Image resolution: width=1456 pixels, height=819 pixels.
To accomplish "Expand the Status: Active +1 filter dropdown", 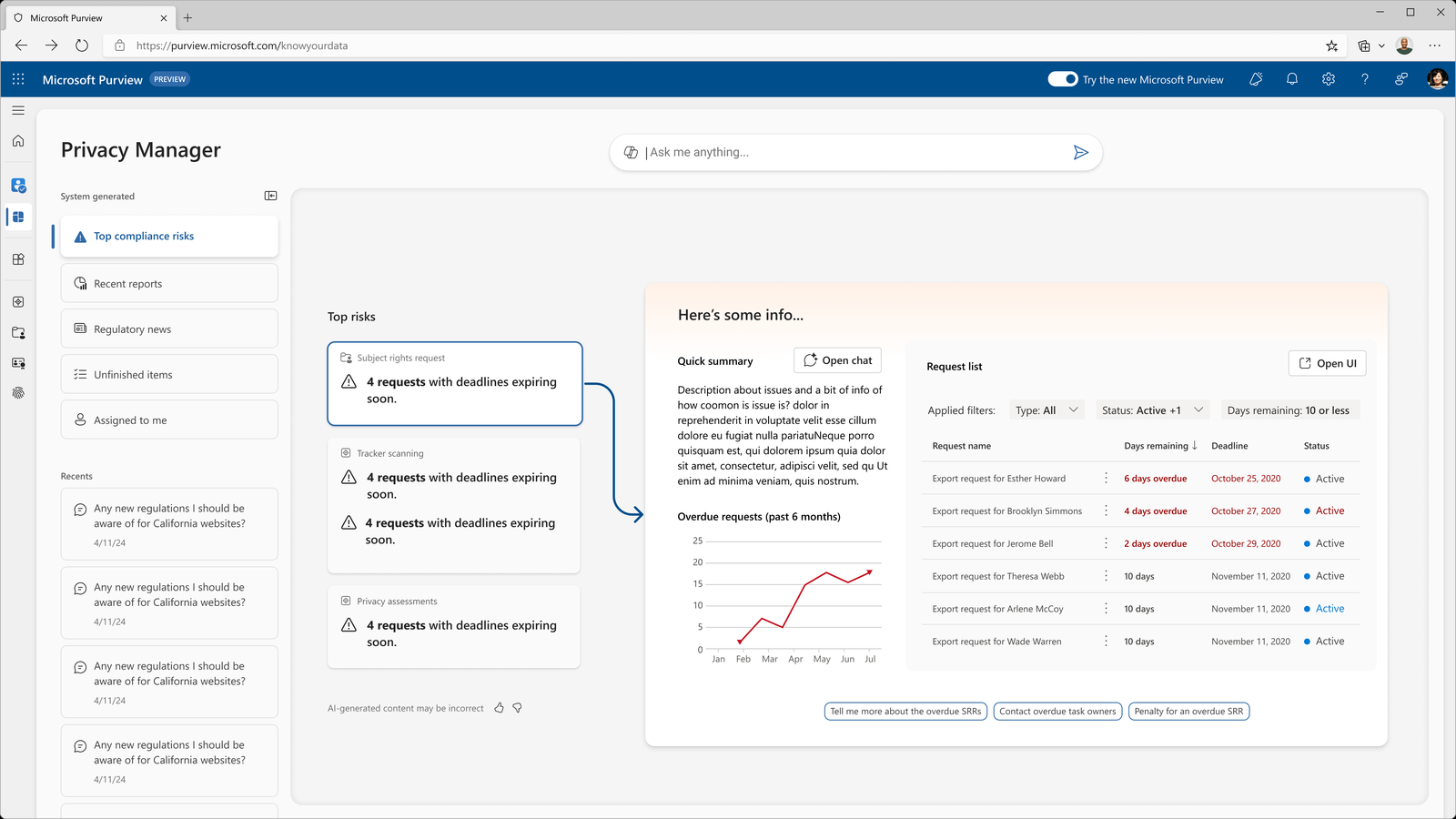I will click(1152, 410).
